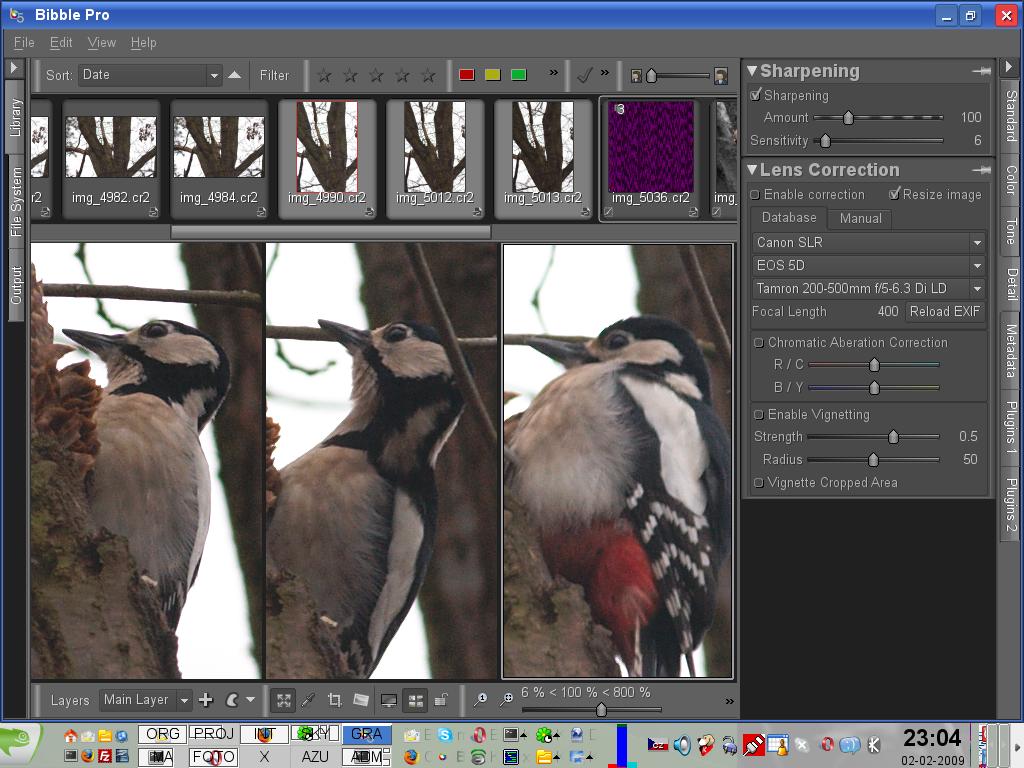Image resolution: width=1024 pixels, height=768 pixels.
Task: Click the large thumbnail size icon
Action: click(x=721, y=76)
